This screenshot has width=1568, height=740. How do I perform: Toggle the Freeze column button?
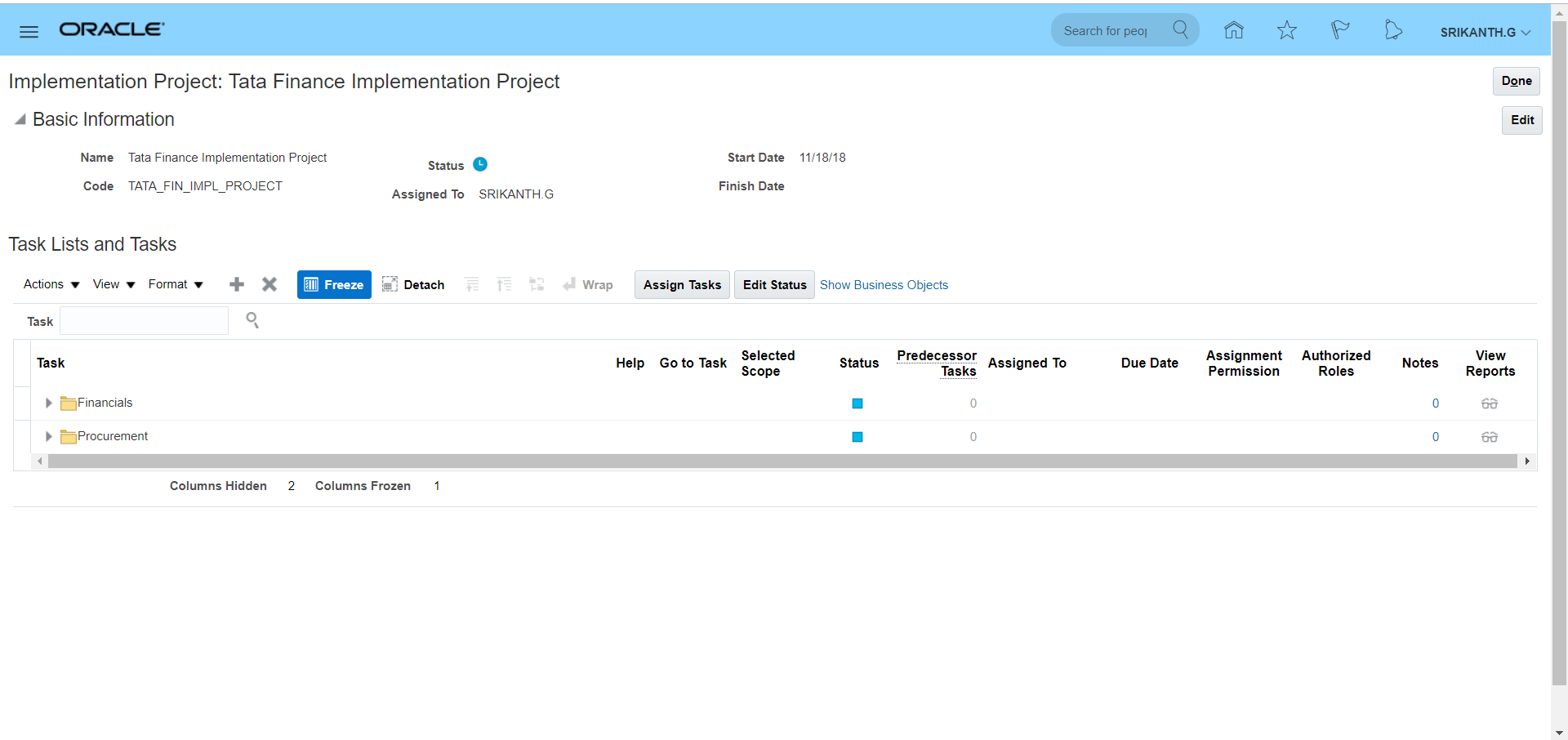point(334,284)
